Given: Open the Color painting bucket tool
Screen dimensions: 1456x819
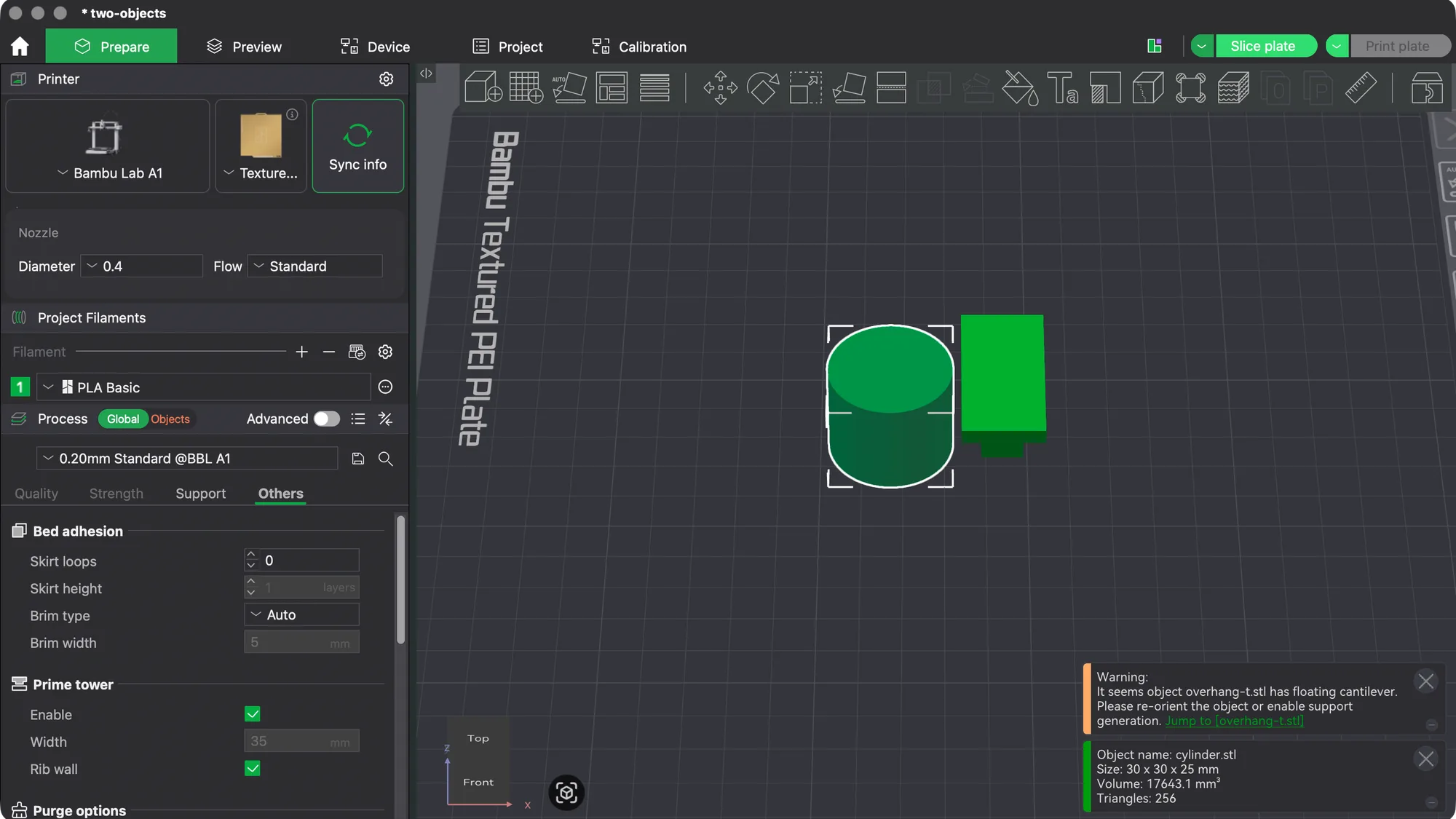Looking at the screenshot, I should [1020, 87].
